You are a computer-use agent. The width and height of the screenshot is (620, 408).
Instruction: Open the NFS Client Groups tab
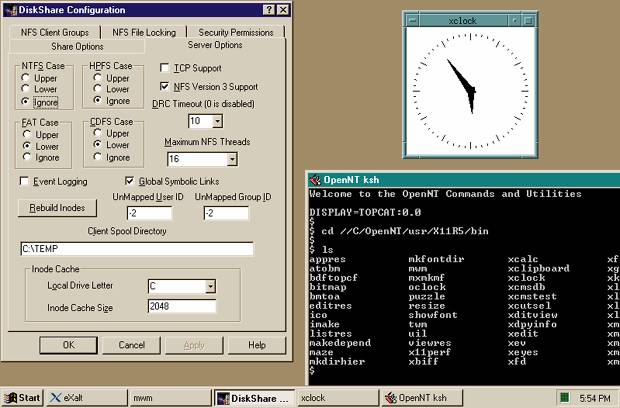[x=55, y=32]
